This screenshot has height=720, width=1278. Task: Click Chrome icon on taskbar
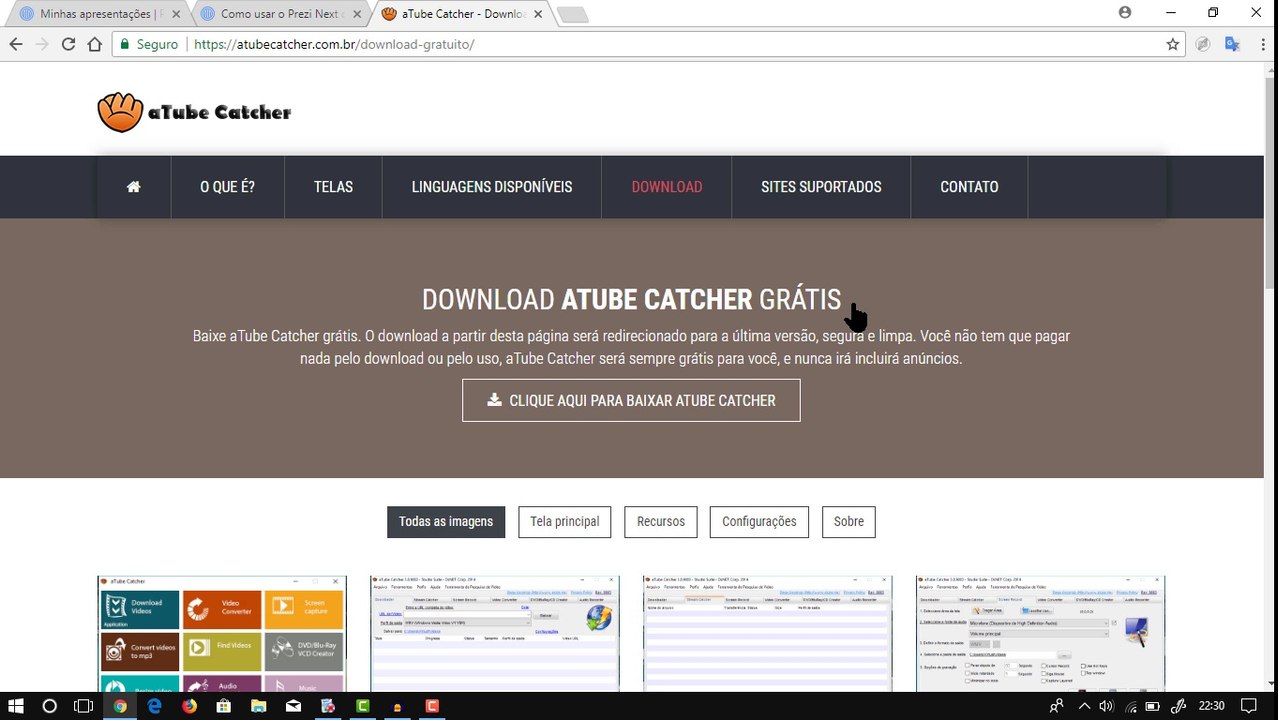120,706
